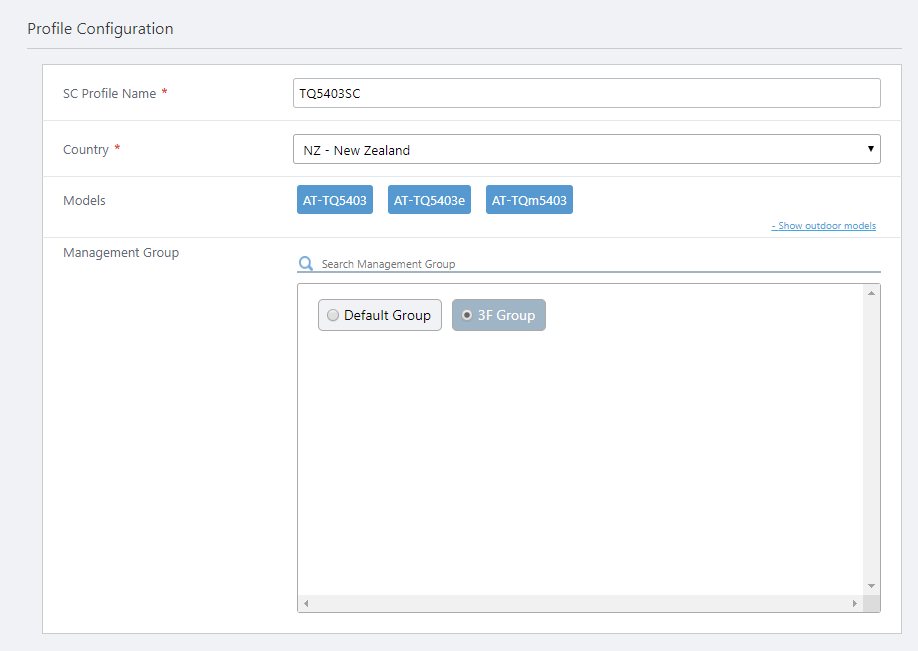Viewport: 918px width, 651px height.
Task: Click the up arrow of the group list scrollbar
Action: (x=871, y=293)
